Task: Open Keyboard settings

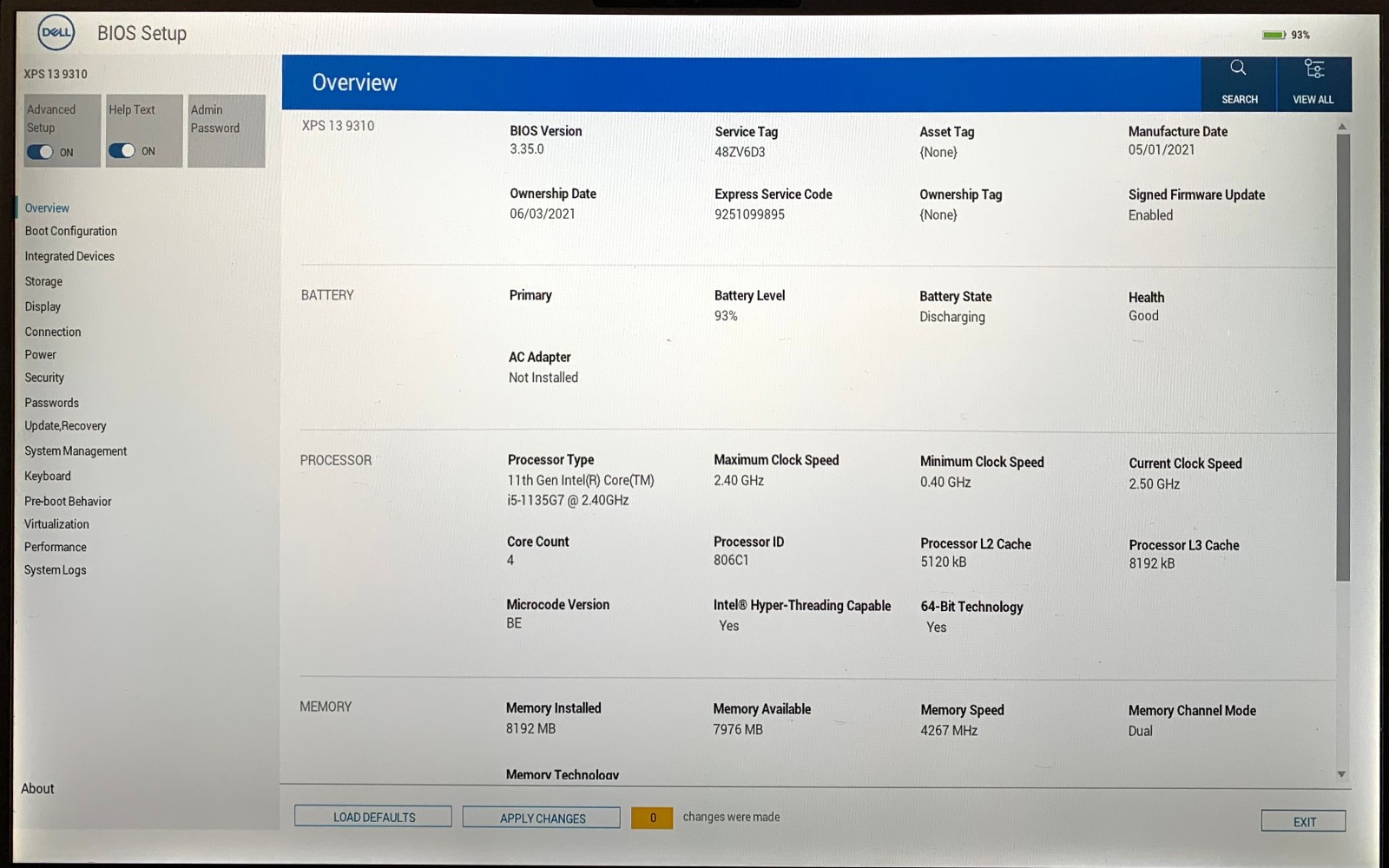Action: [48, 476]
